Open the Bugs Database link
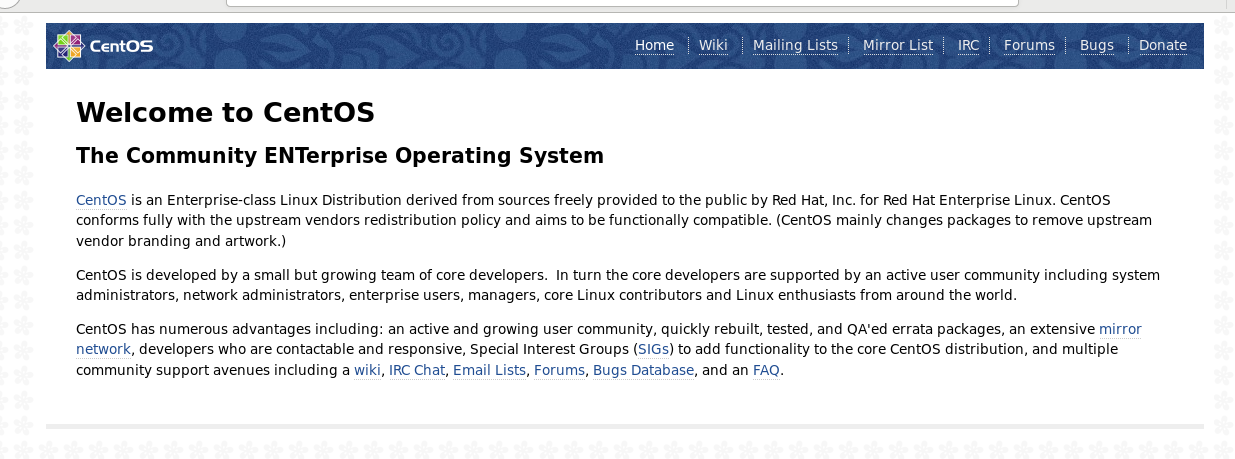 tap(643, 370)
